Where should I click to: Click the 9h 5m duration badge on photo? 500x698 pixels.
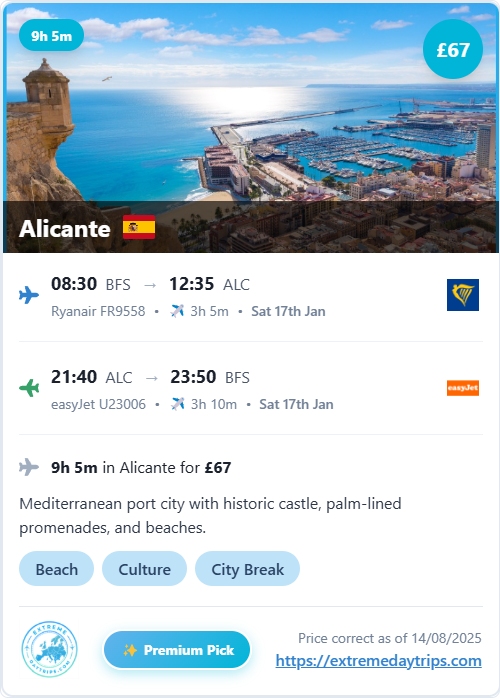coord(51,36)
